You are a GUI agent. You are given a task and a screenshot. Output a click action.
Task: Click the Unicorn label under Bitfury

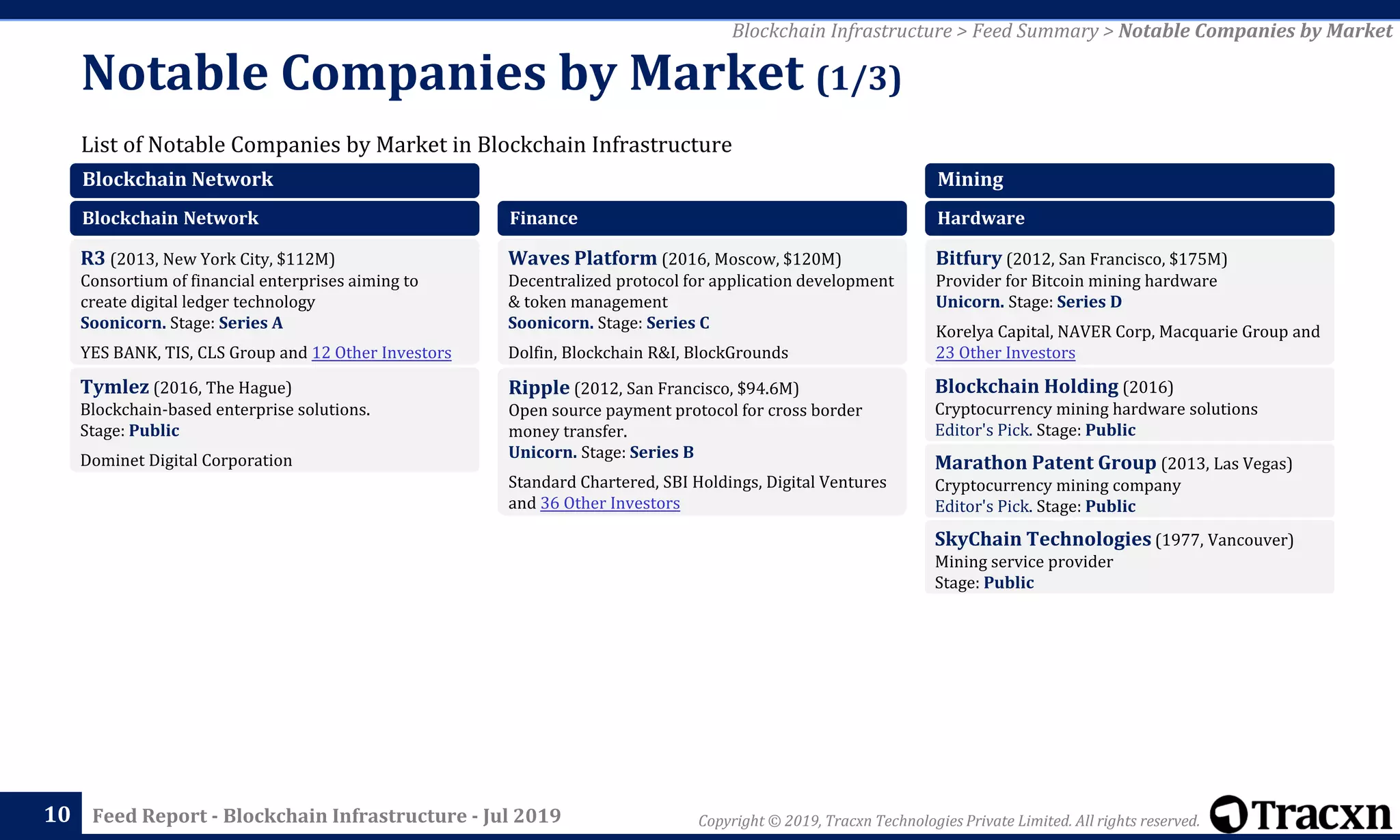point(970,301)
